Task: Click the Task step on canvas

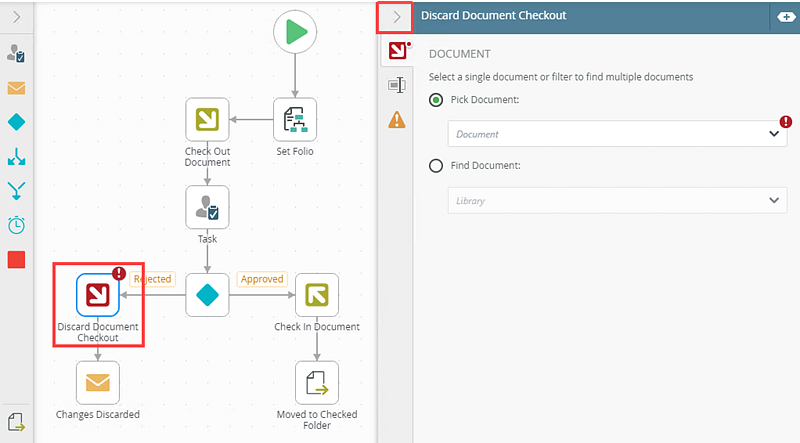Action: click(x=207, y=207)
